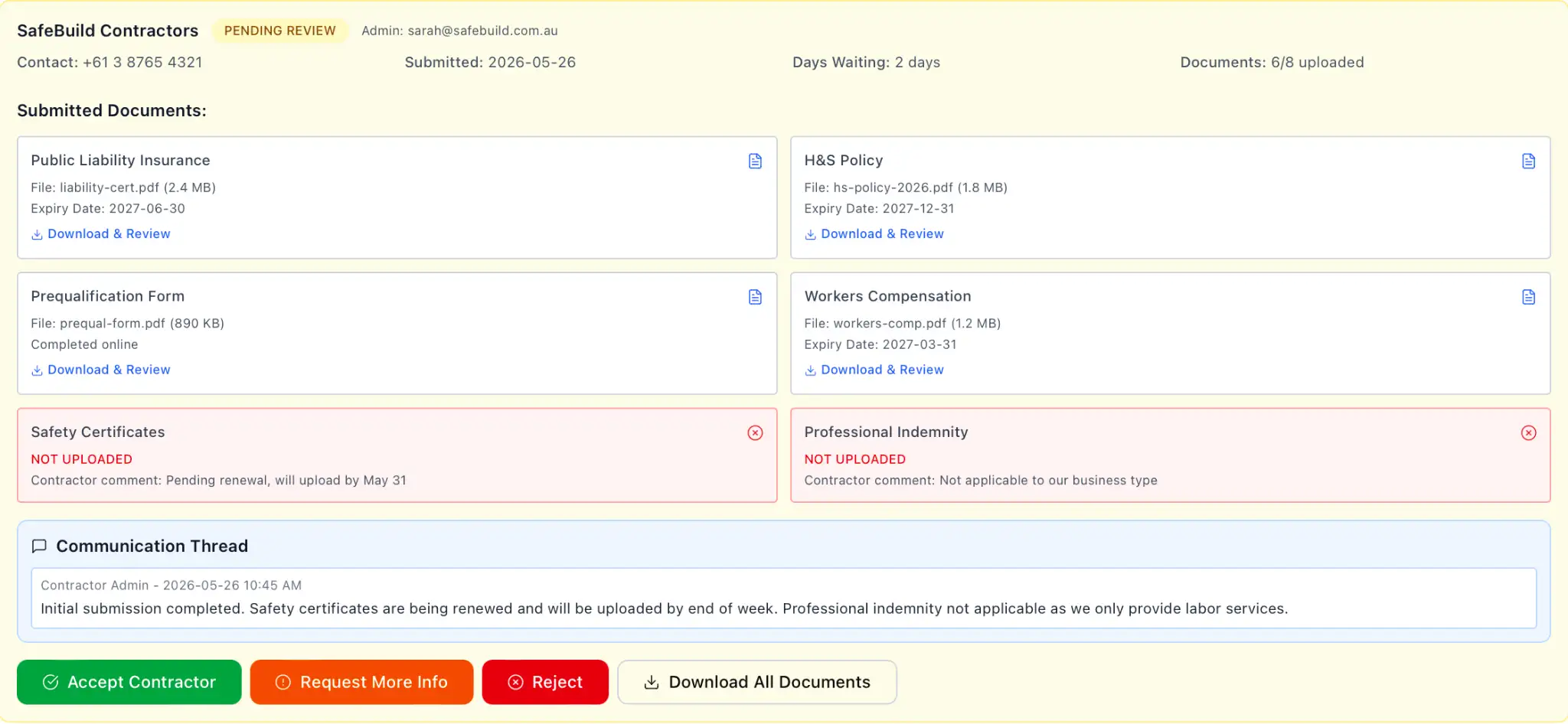Click the Safety Certificates missing X icon

(755, 433)
